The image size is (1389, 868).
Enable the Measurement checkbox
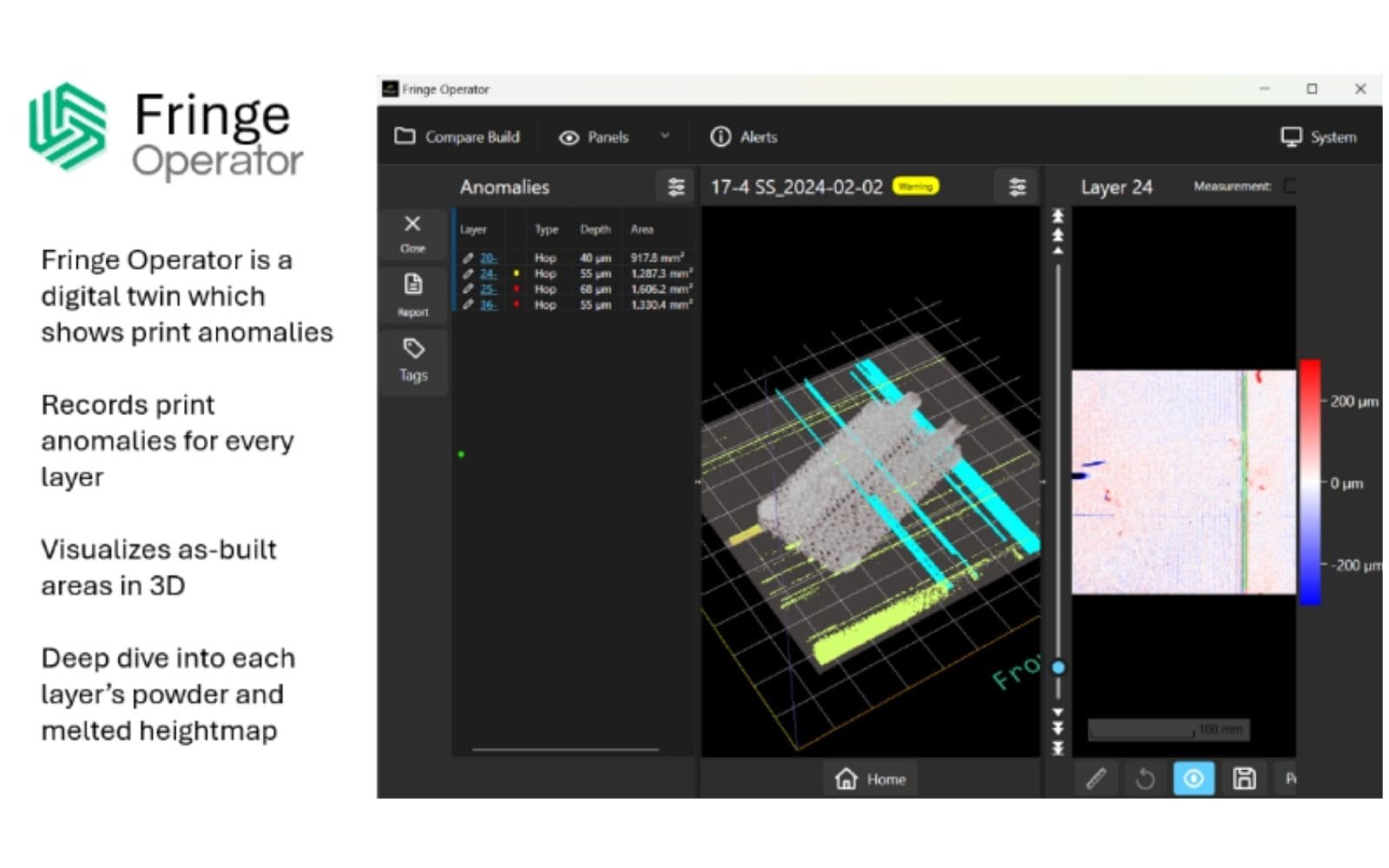[1289, 186]
